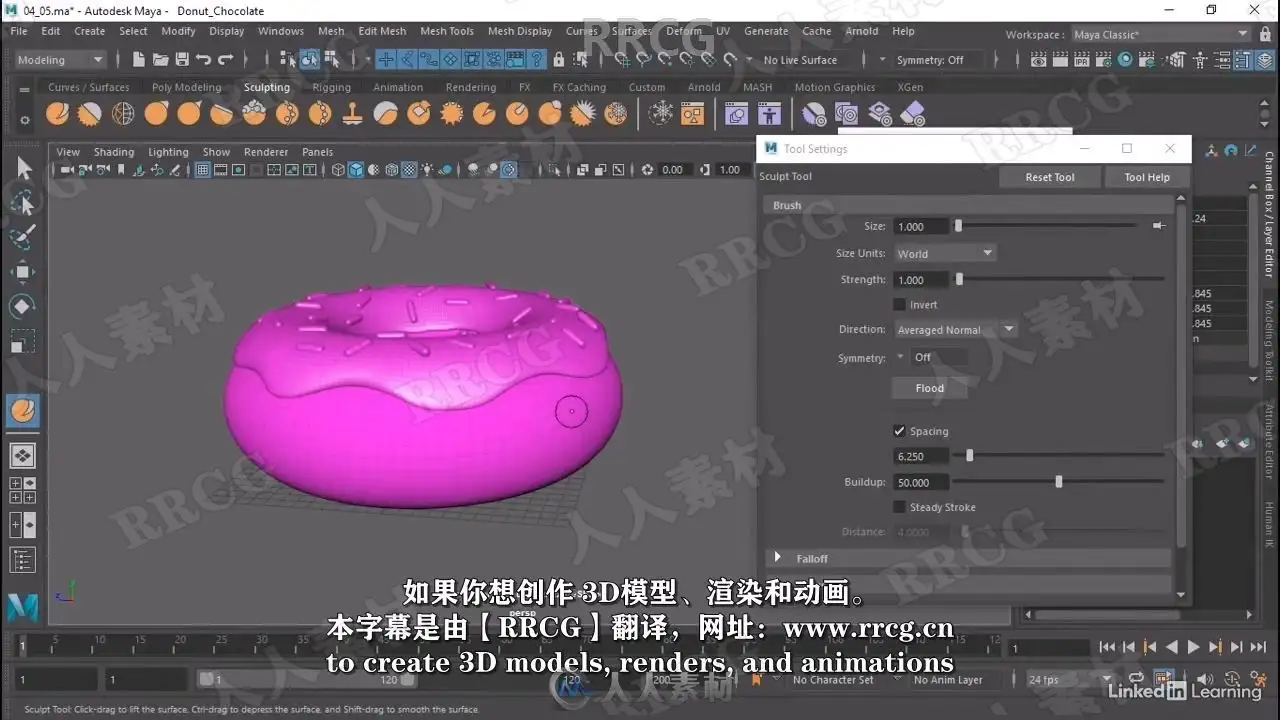This screenshot has height=720, width=1280.
Task: Enable the Invert checkbox
Action: [899, 305]
